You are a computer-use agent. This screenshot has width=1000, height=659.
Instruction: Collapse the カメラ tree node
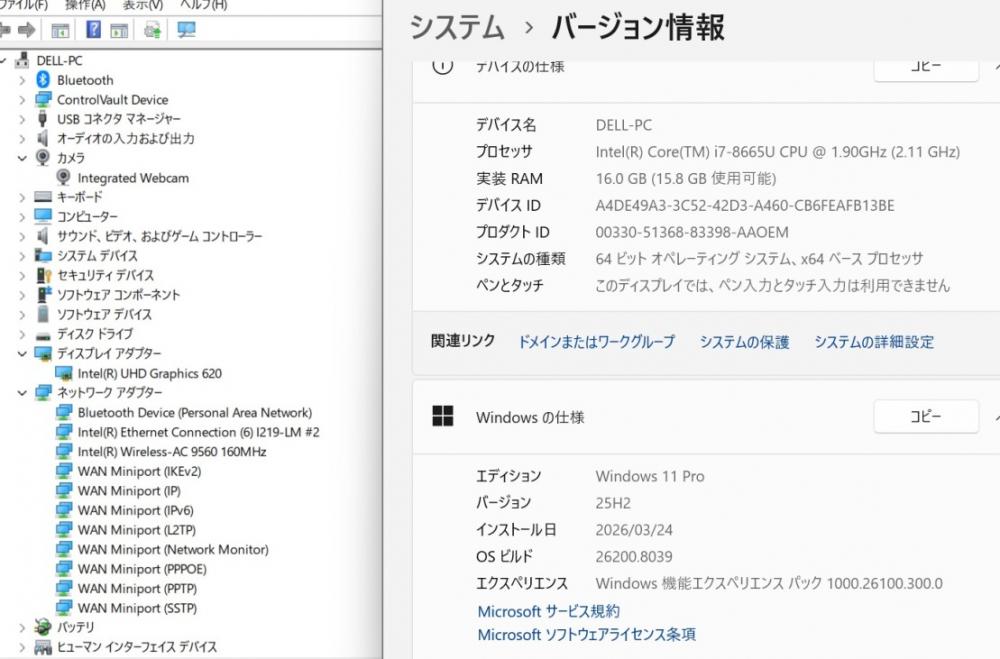22,158
